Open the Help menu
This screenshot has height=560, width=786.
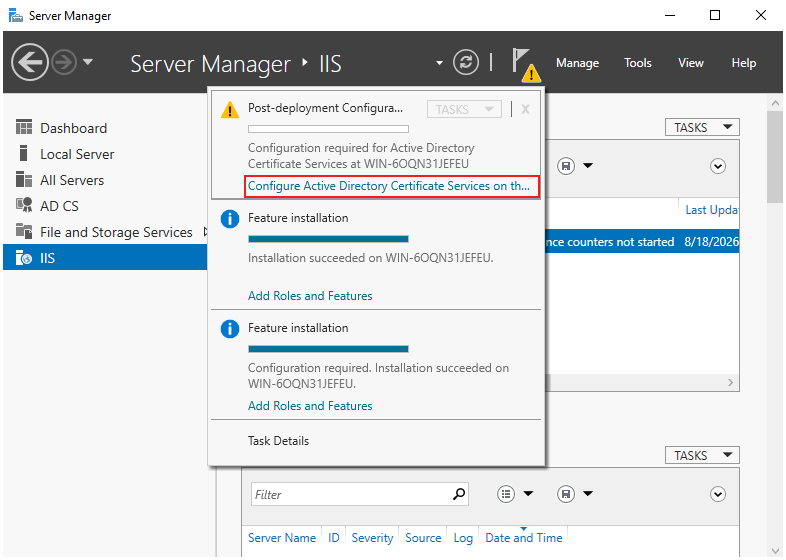(x=743, y=63)
